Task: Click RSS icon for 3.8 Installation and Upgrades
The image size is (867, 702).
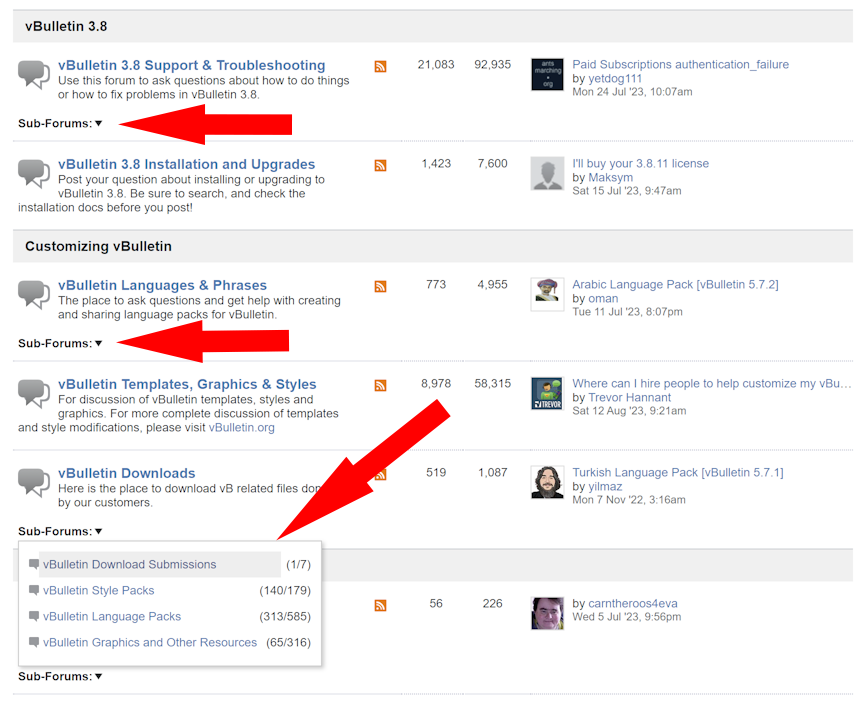Action: point(380,165)
